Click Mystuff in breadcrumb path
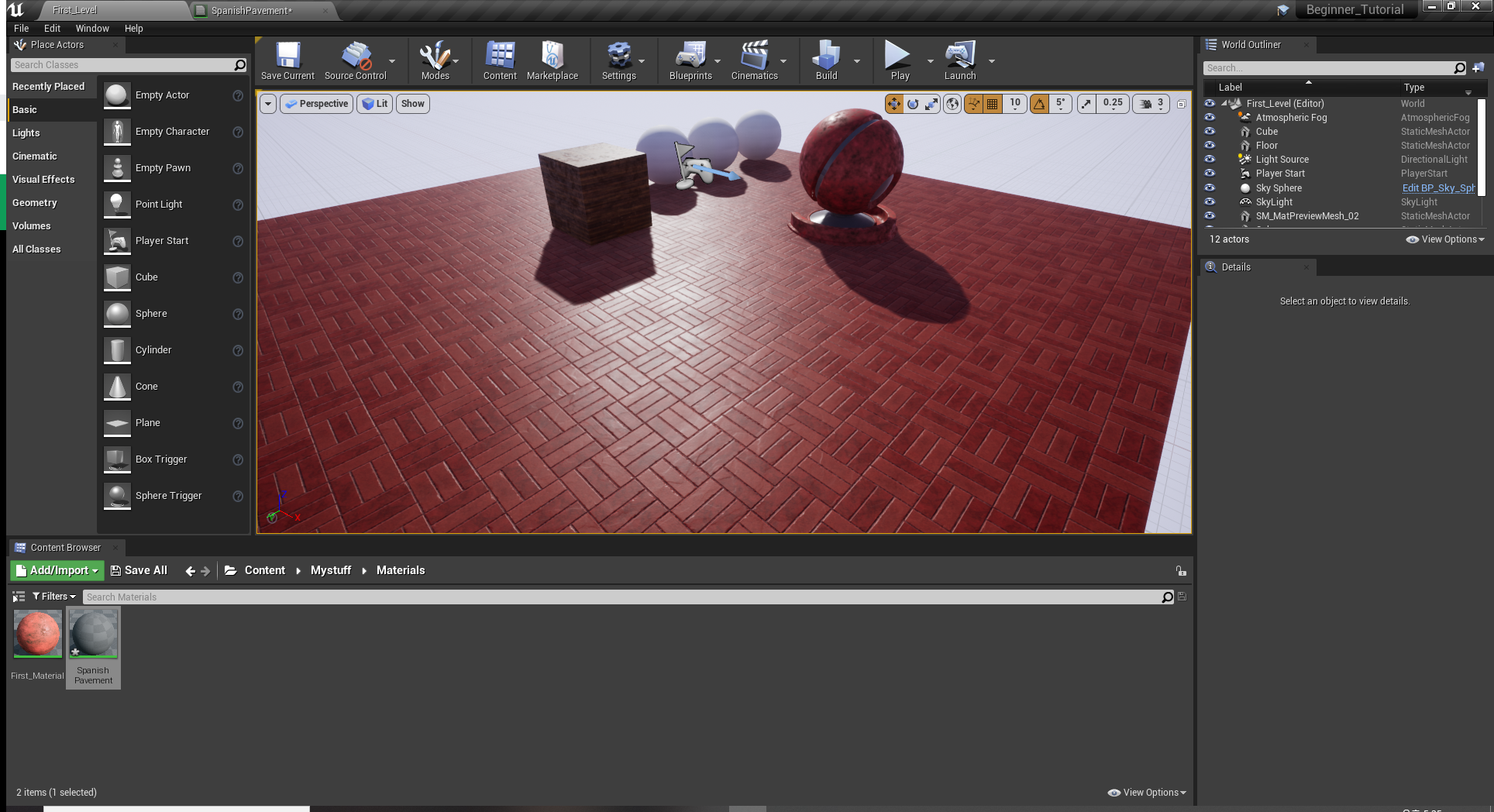1494x812 pixels. pyautogui.click(x=331, y=570)
